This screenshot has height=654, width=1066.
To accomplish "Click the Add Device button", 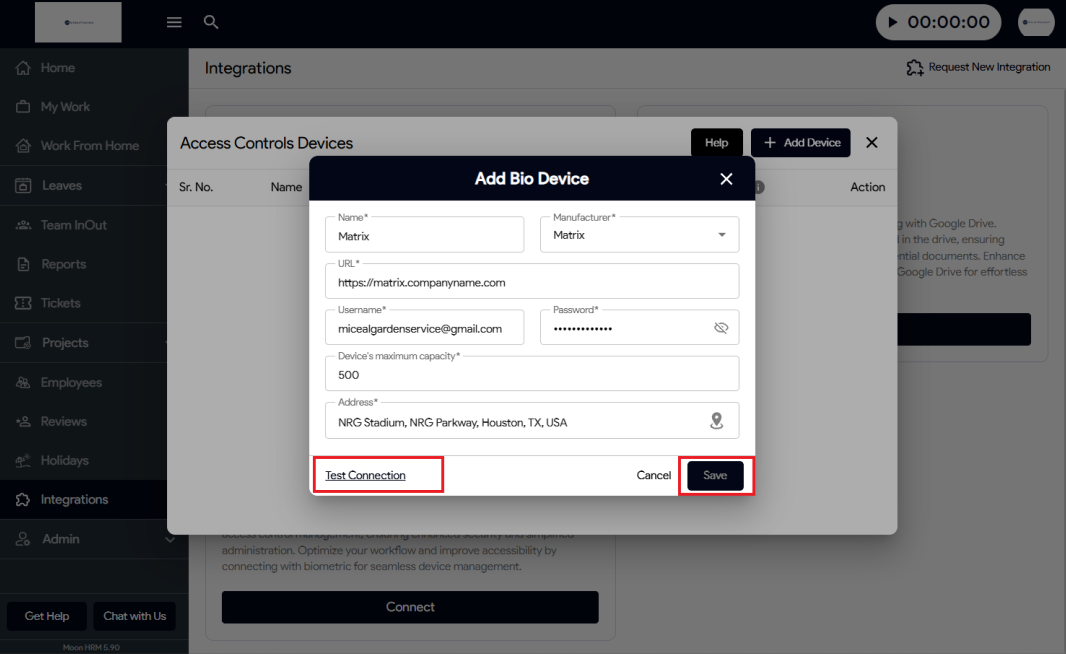I will click(801, 143).
